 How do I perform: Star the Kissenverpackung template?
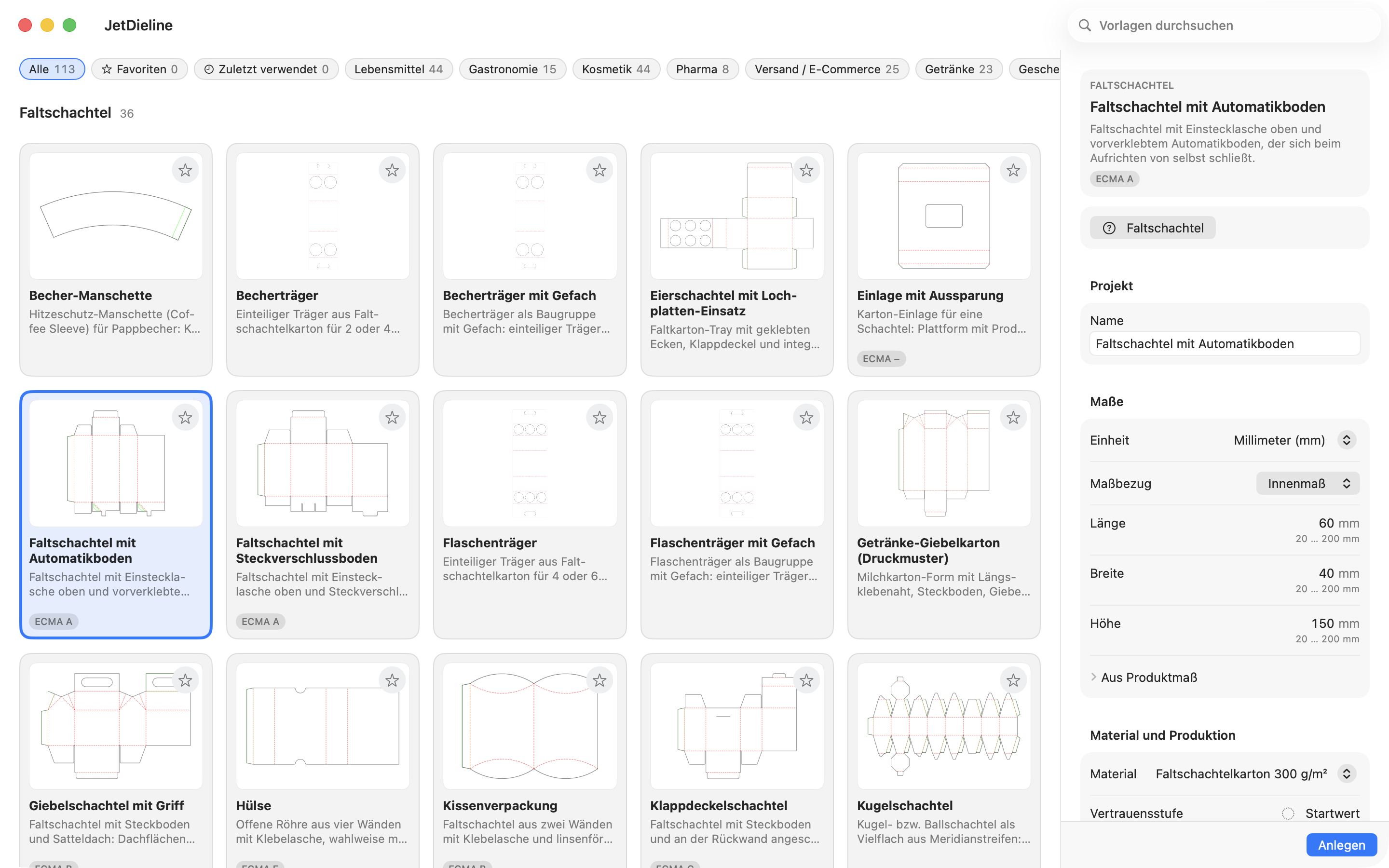coord(599,680)
